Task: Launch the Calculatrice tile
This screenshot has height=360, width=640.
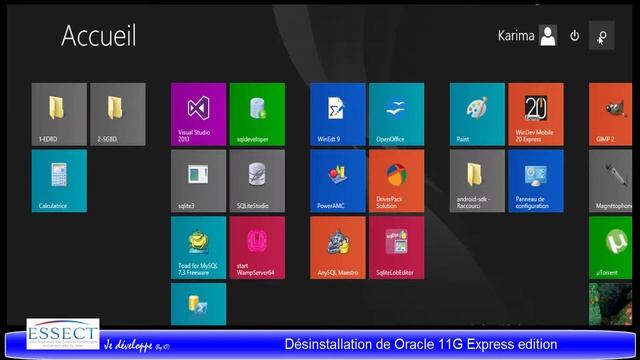Action: [59, 181]
